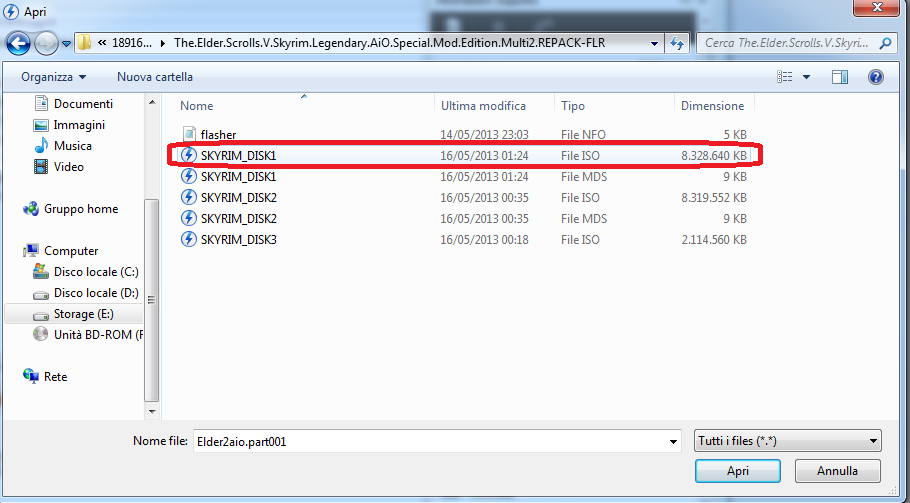Sort by Dimensione column header
Viewport: 910px width, 503px height.
click(x=714, y=106)
